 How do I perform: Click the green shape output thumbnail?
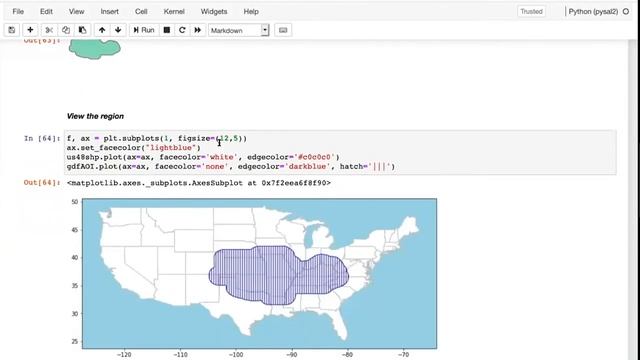click(95, 49)
